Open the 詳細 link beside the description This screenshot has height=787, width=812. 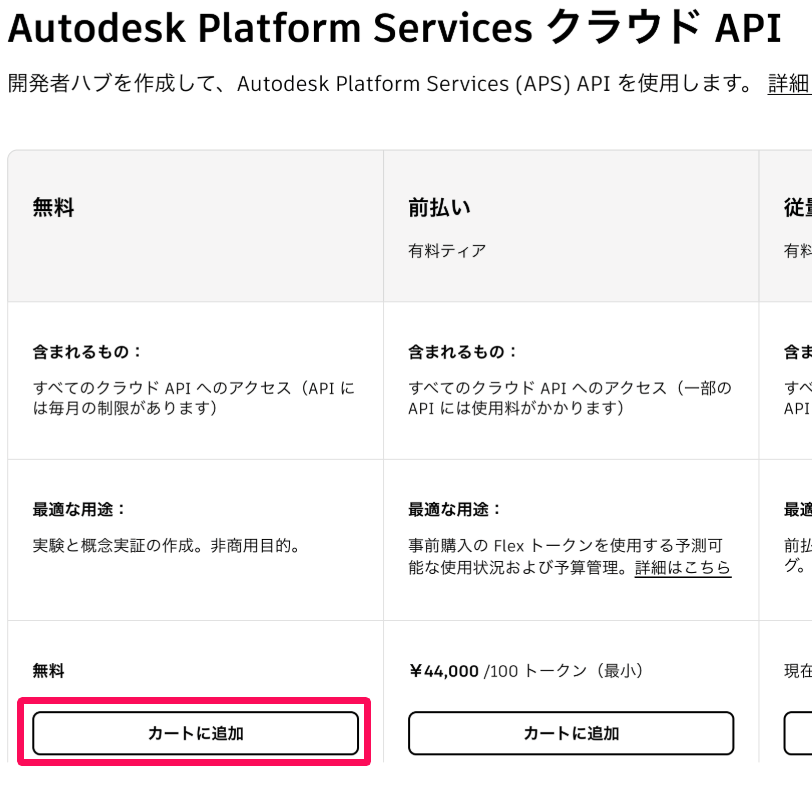point(789,83)
